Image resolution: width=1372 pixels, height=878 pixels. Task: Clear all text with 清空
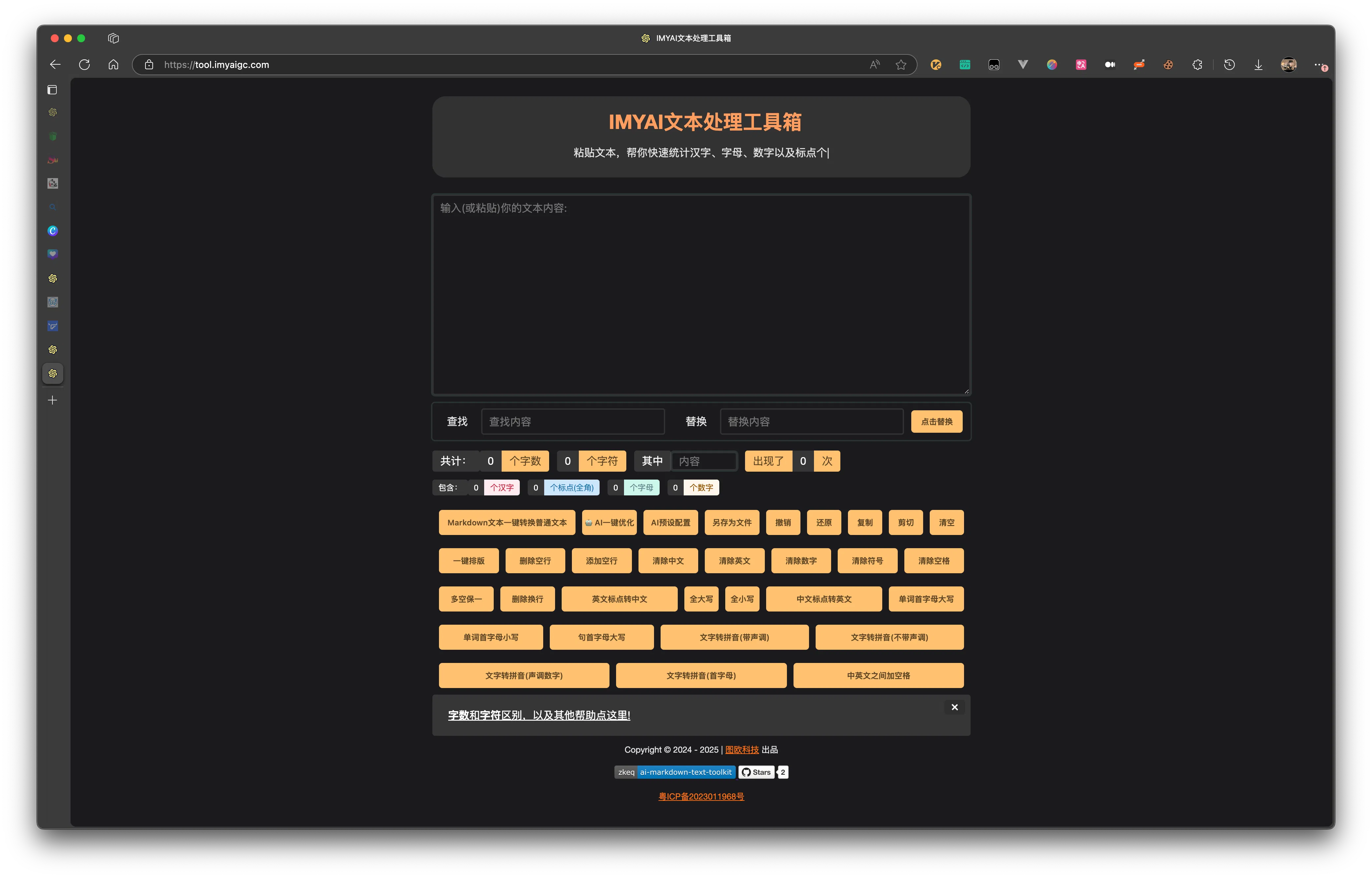(x=947, y=522)
